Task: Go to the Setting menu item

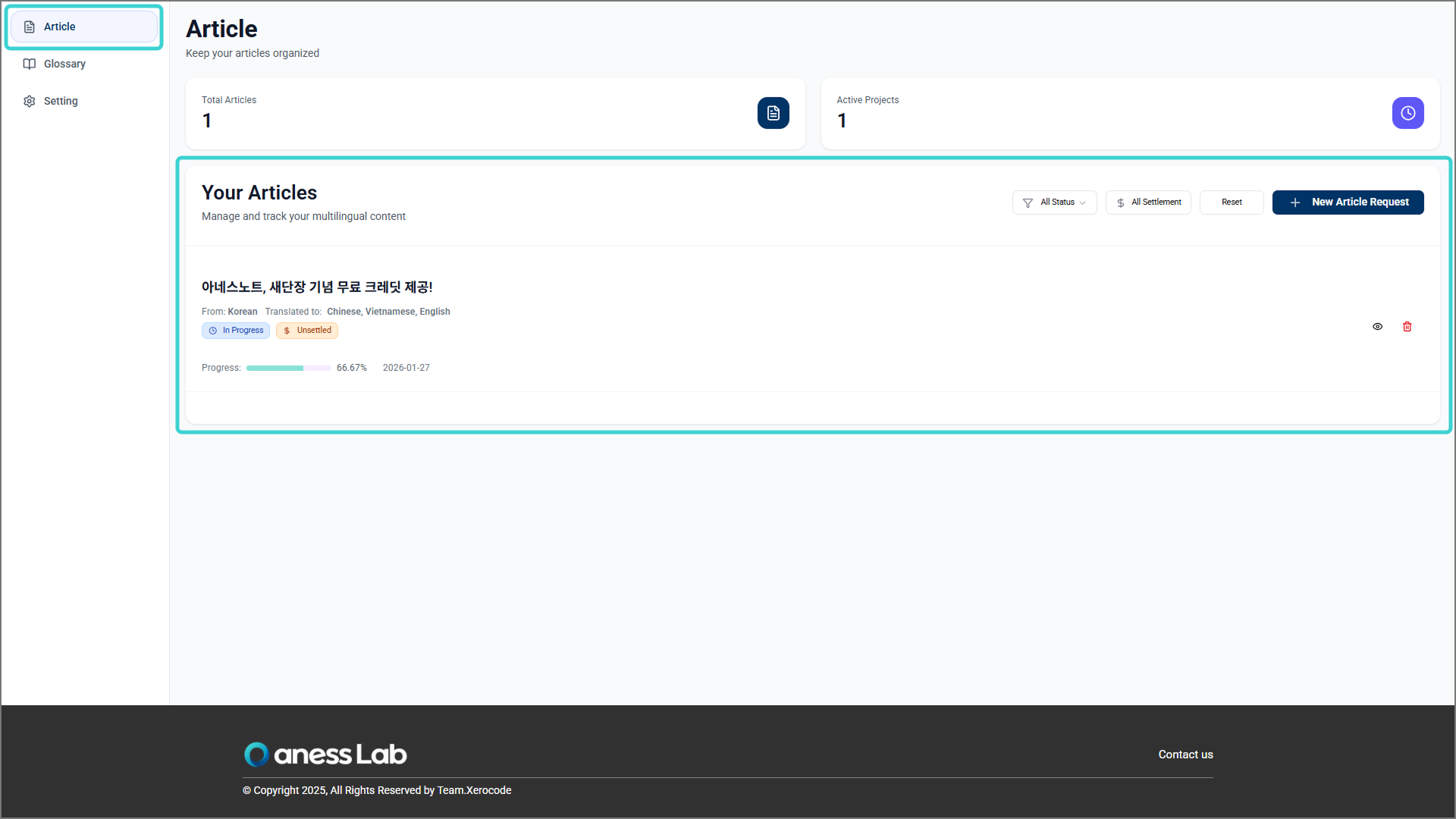Action: 61,102
